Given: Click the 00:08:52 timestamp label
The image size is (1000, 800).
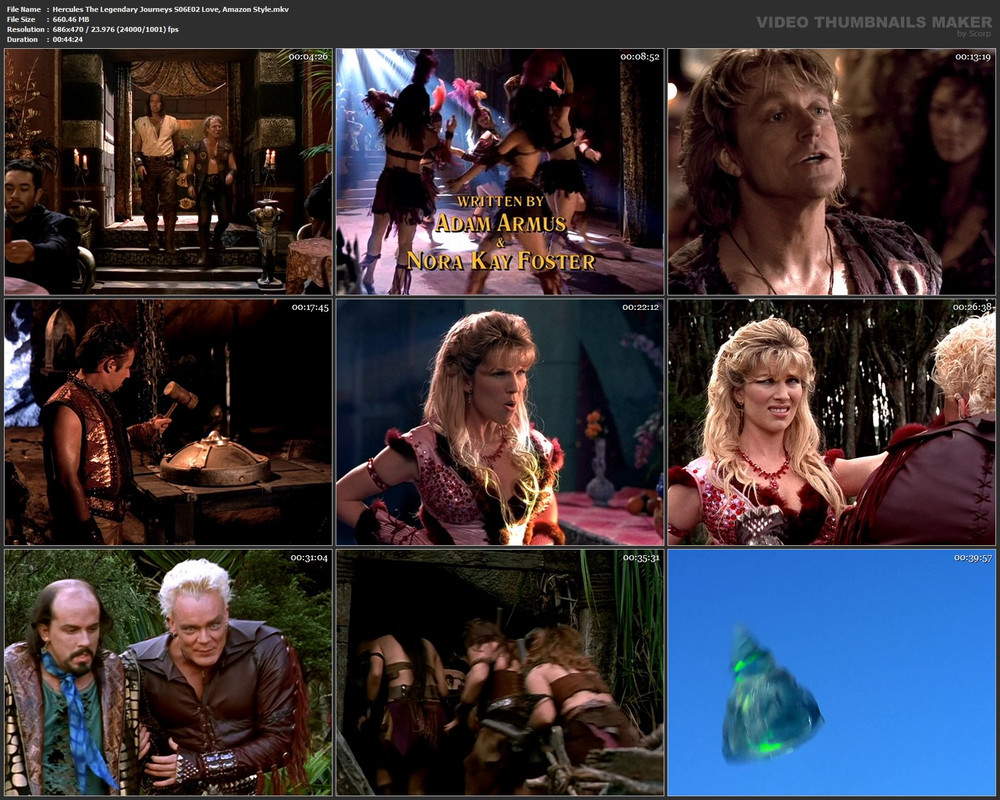Looking at the screenshot, I should coord(640,57).
